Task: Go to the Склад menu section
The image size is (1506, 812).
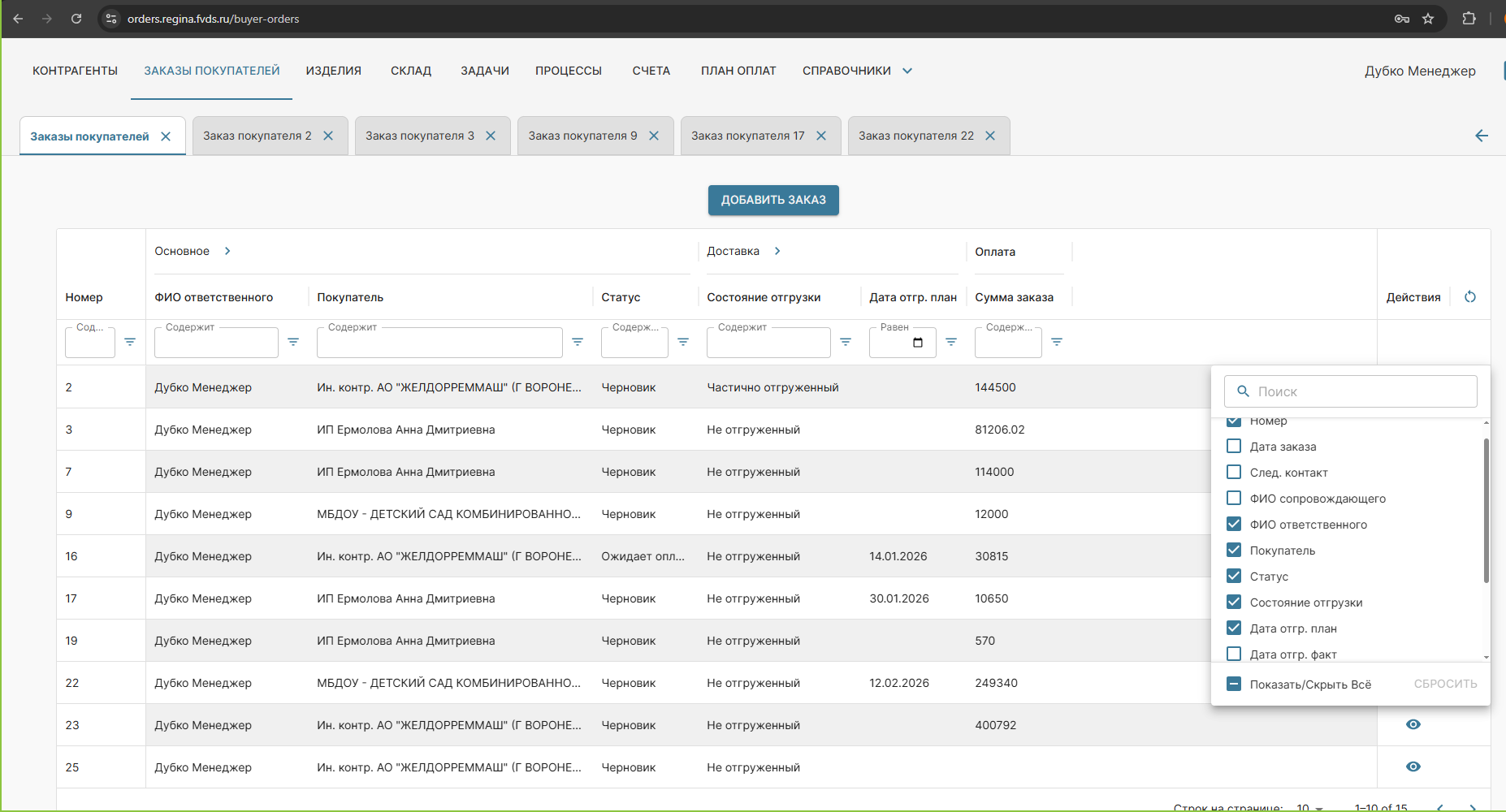Action: coord(411,71)
